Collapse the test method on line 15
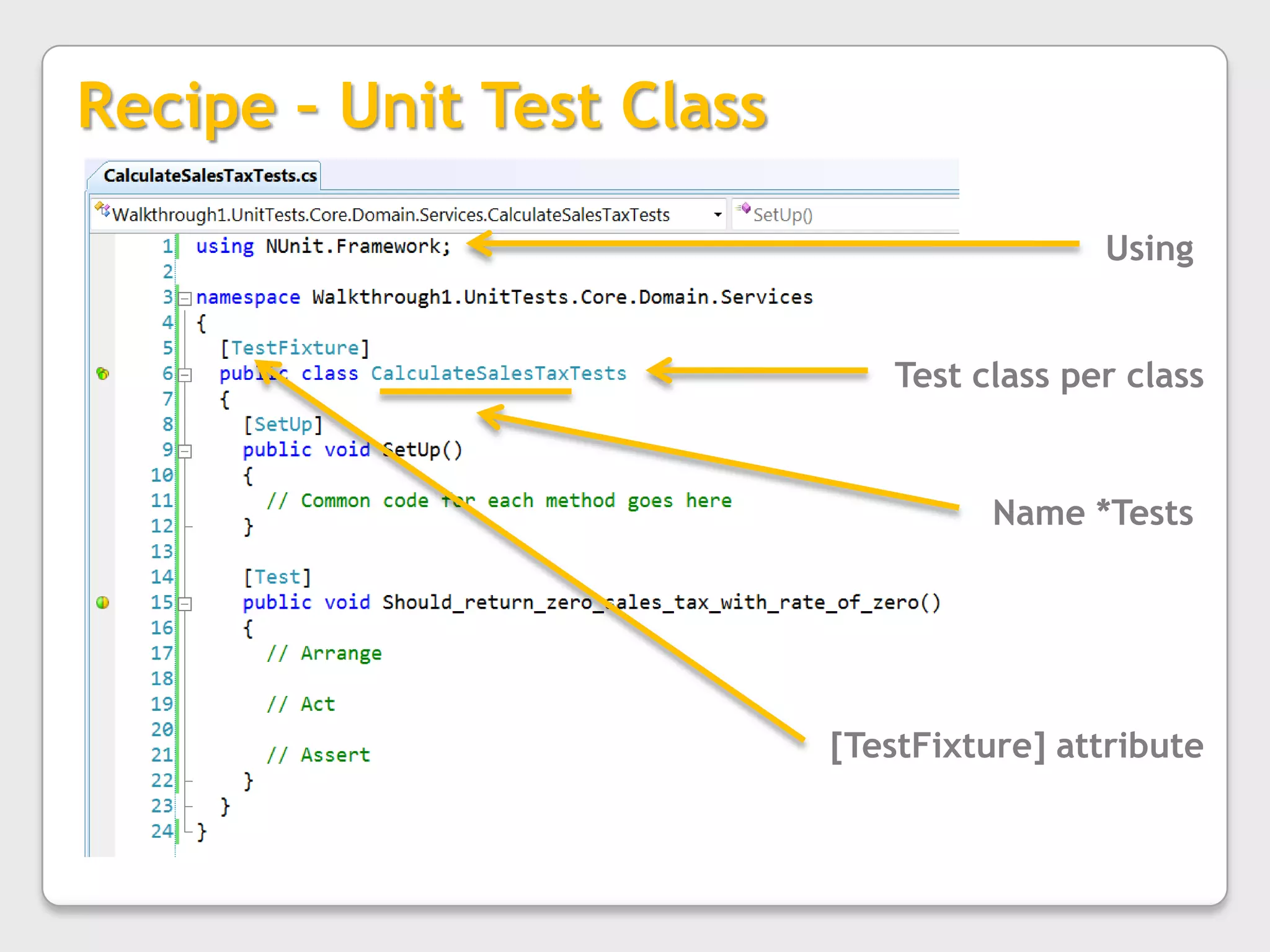This screenshot has height=952, width=1270. pos(185,604)
